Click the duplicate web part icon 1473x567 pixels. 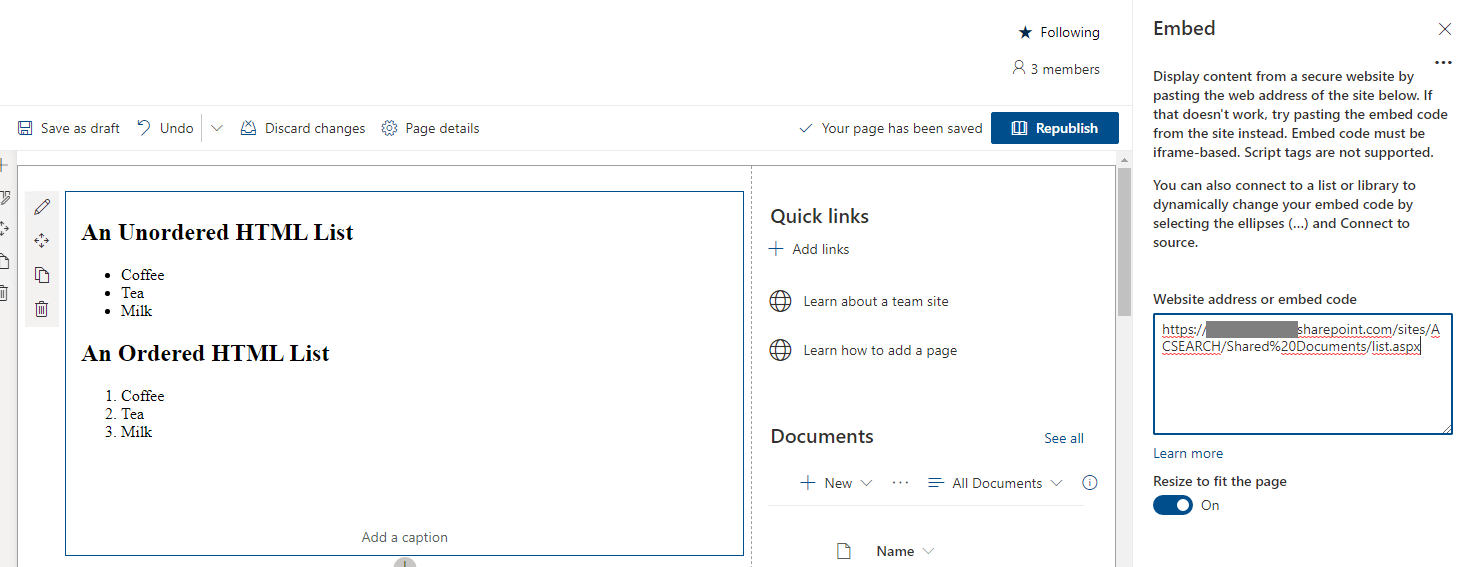[x=41, y=275]
